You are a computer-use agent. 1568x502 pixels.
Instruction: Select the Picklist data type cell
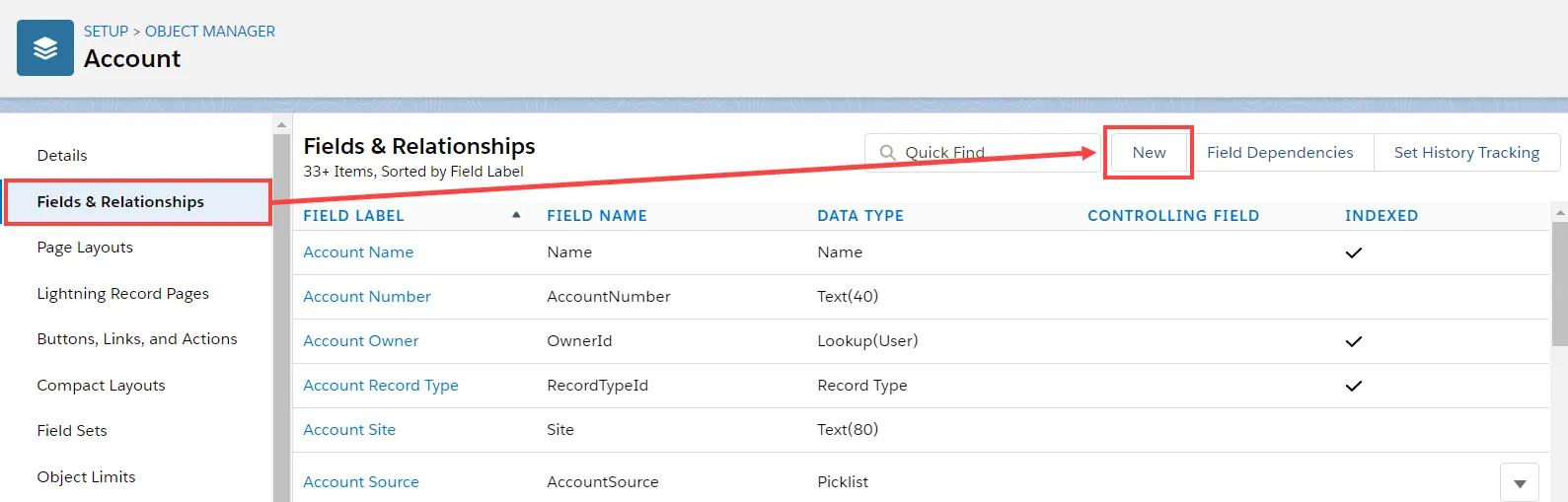coord(843,482)
